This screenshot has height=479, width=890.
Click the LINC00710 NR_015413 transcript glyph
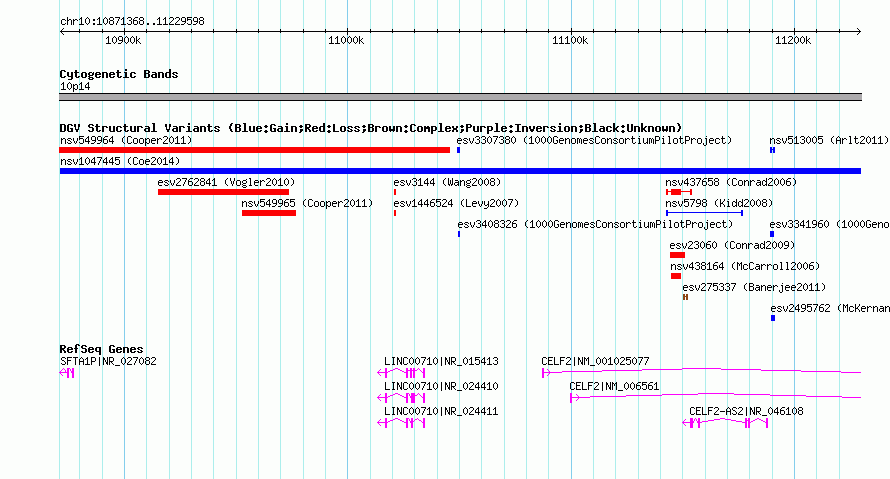pos(401,373)
